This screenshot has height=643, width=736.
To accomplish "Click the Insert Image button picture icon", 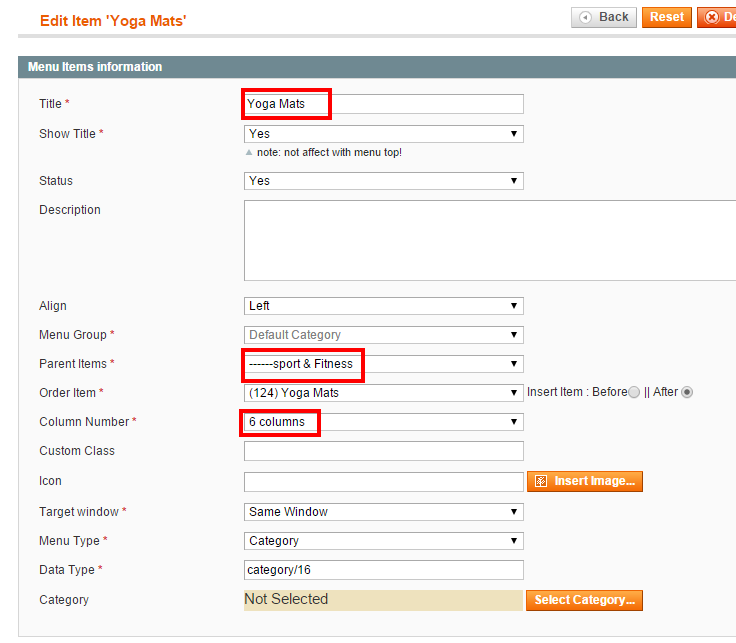I will click(x=541, y=481).
